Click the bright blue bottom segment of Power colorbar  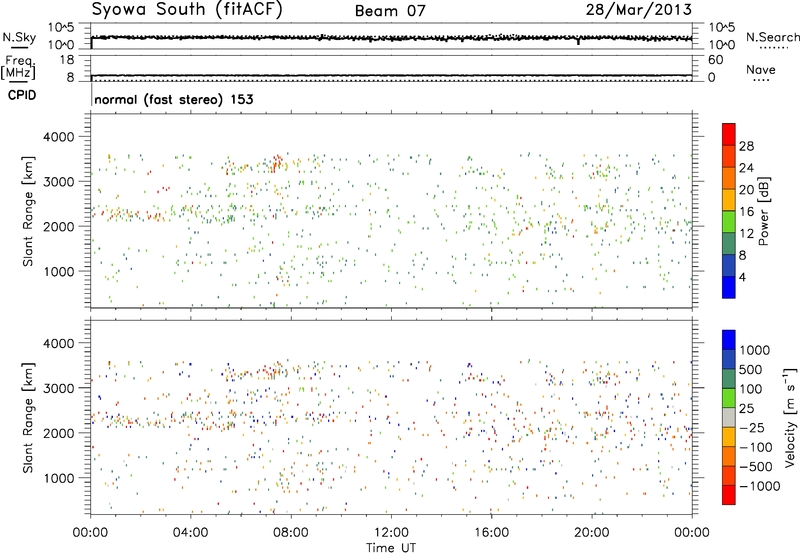point(729,287)
